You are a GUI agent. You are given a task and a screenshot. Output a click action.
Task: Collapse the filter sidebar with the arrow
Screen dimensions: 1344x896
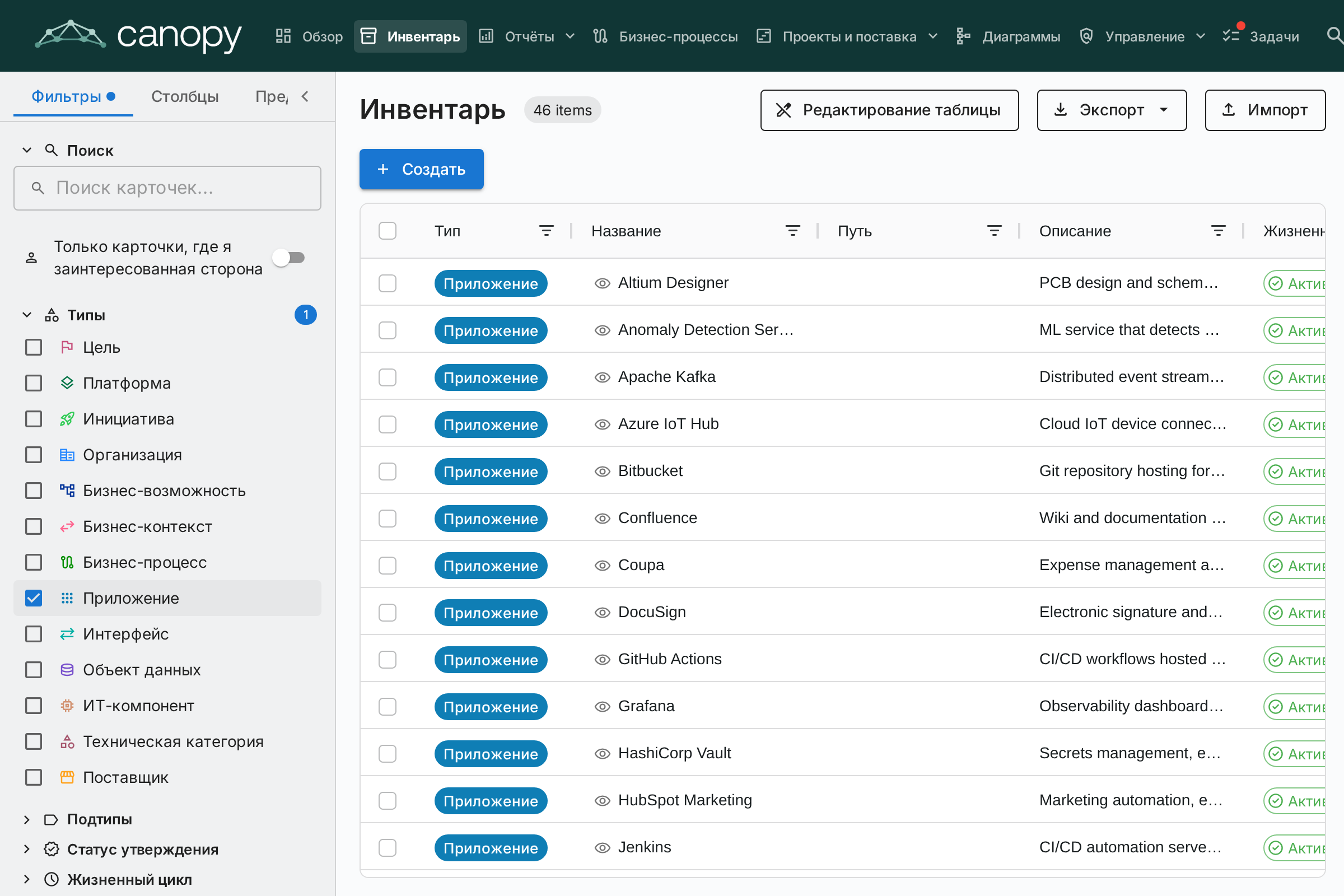[306, 96]
